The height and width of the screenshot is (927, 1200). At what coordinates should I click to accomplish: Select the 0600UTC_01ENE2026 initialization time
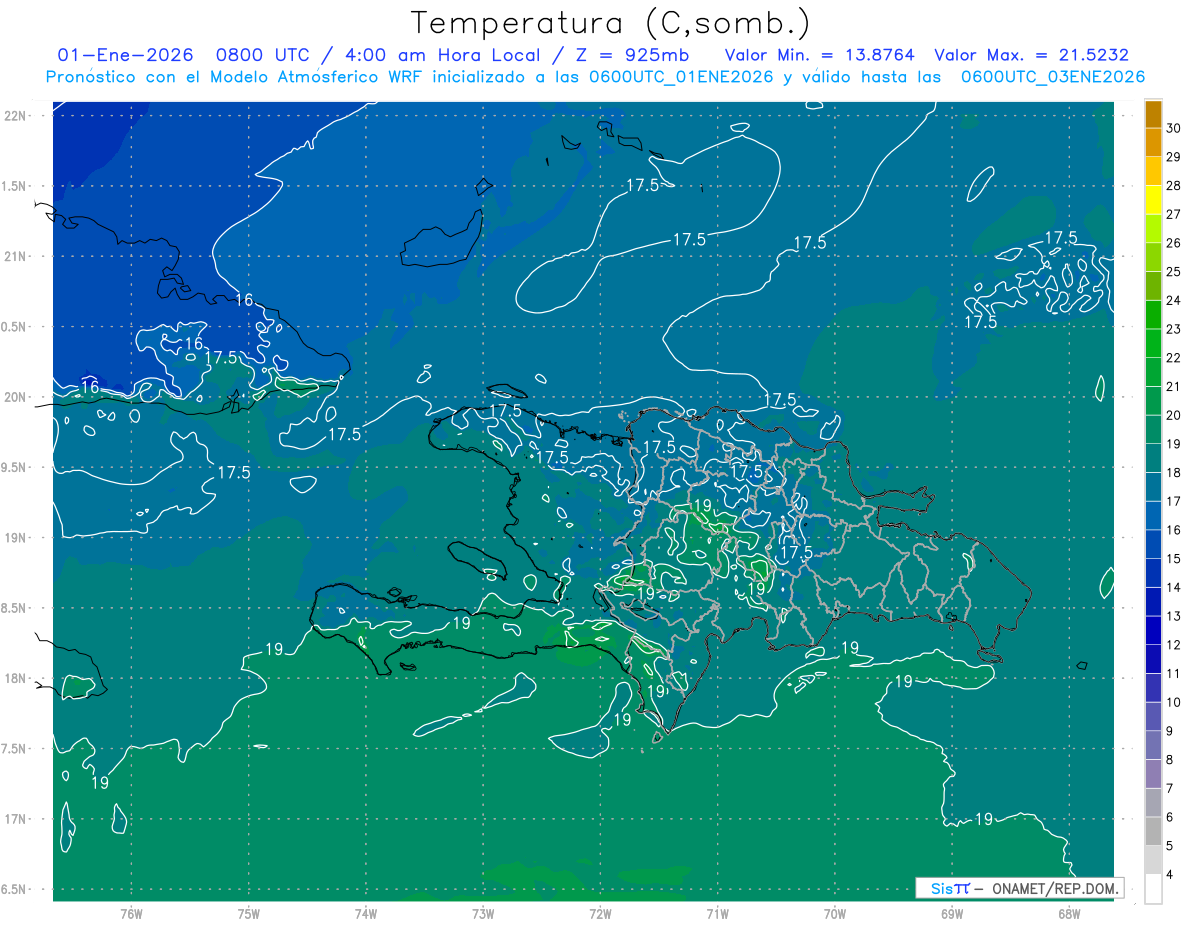tap(681, 77)
